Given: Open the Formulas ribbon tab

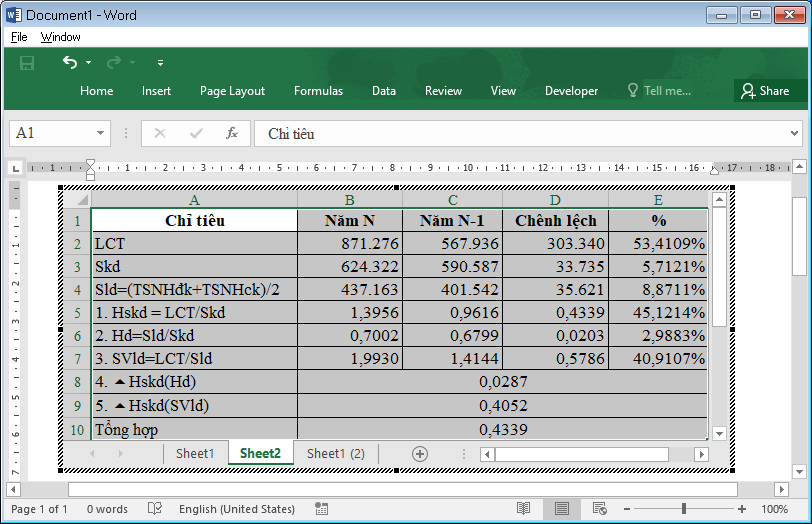Looking at the screenshot, I should [x=318, y=91].
